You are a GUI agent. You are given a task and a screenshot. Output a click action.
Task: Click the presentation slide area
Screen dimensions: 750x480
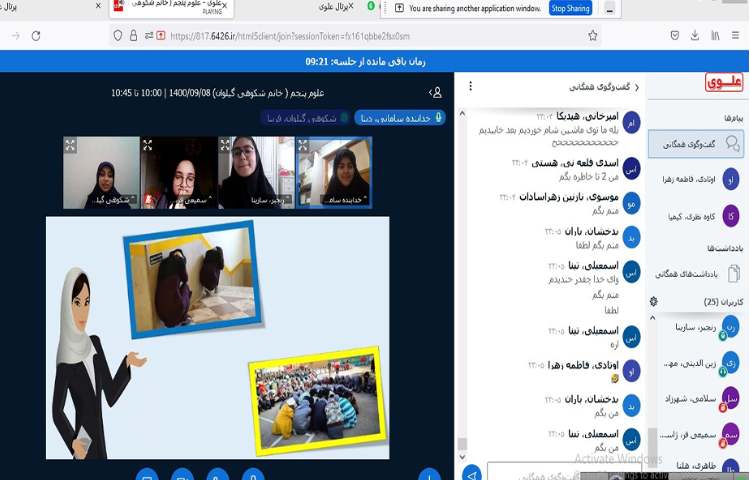point(218,338)
